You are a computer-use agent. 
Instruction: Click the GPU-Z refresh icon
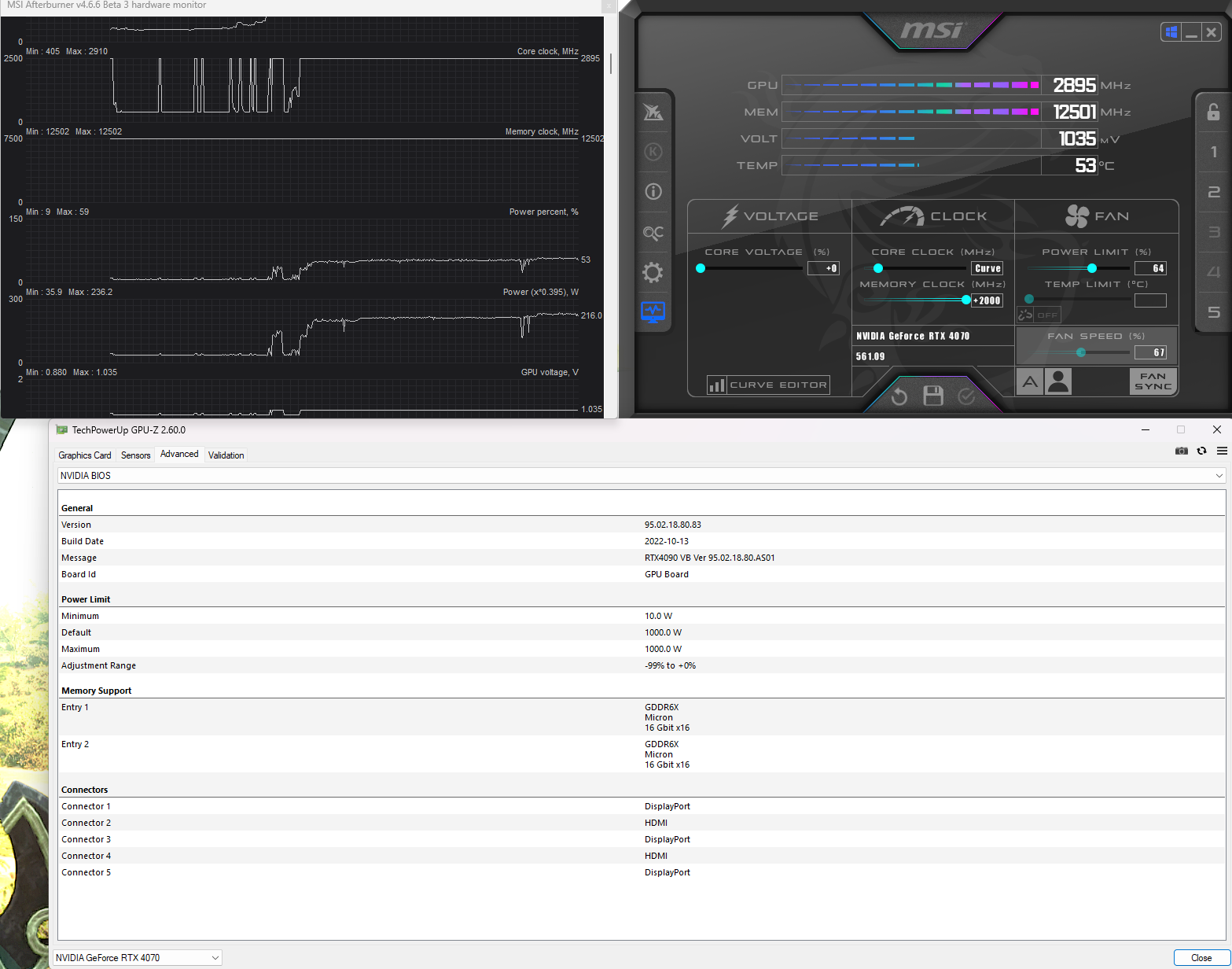[1201, 451]
